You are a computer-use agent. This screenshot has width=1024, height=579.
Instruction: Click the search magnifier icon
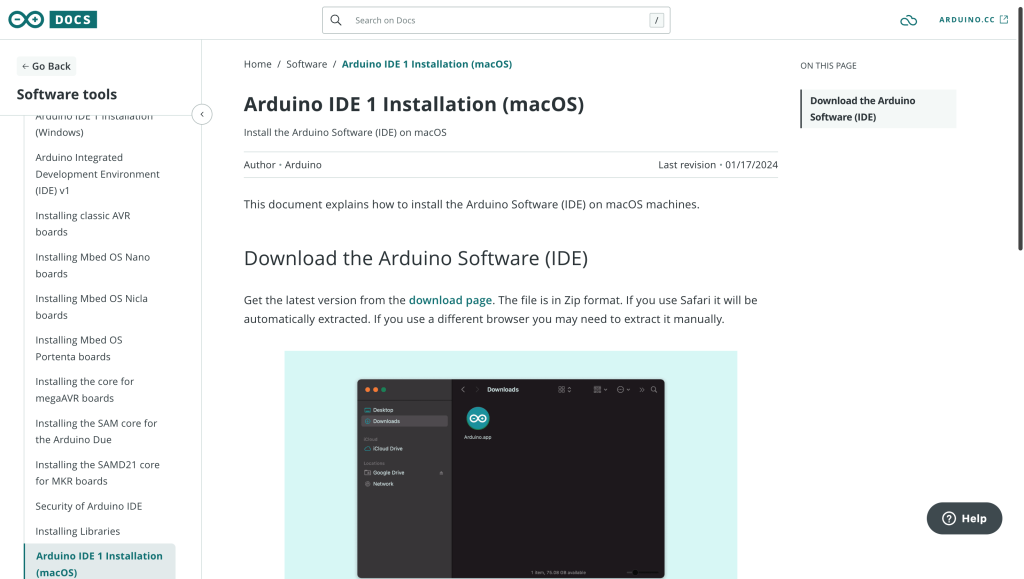pyautogui.click(x=336, y=20)
